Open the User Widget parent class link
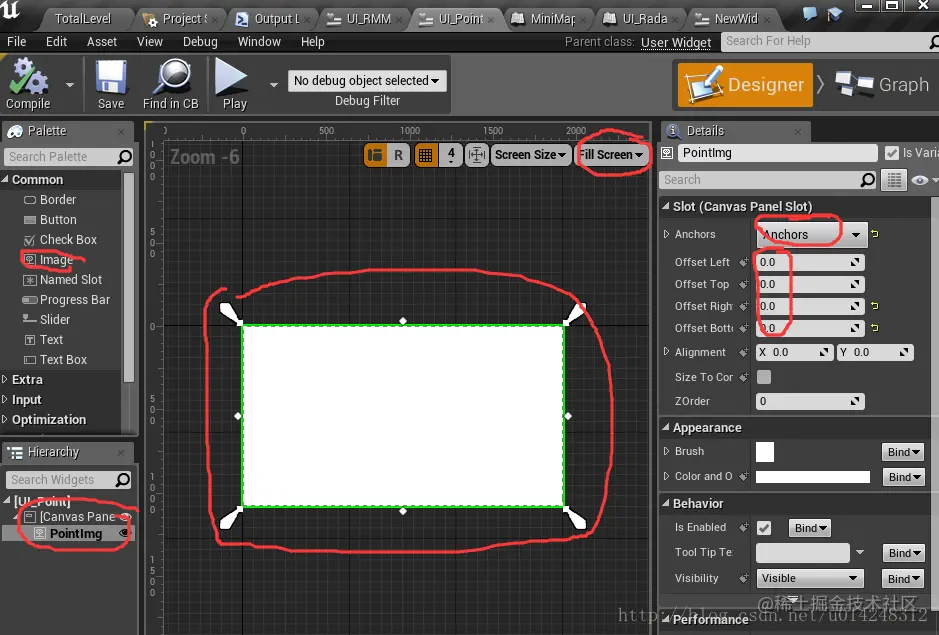This screenshot has height=635, width=939. (x=676, y=43)
